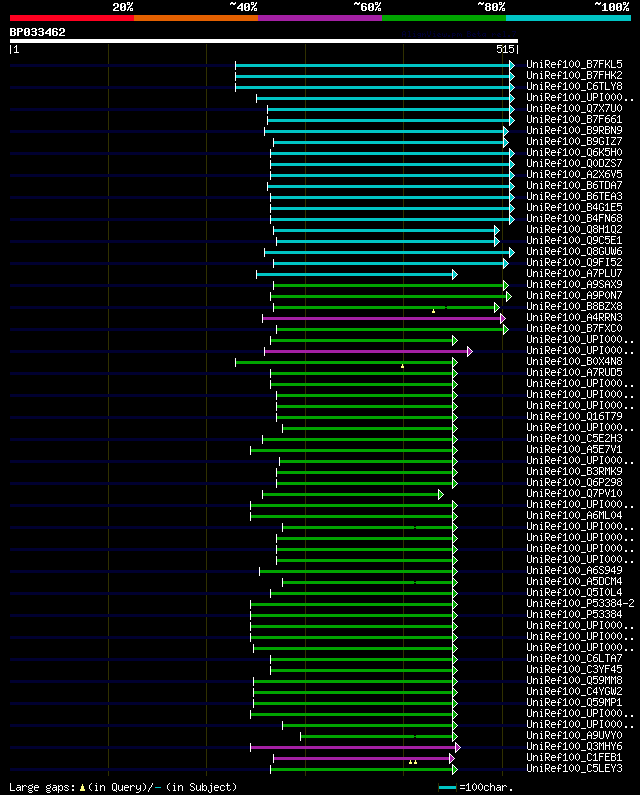Click the BP033462 query name
640x795 pixels.
(38, 32)
